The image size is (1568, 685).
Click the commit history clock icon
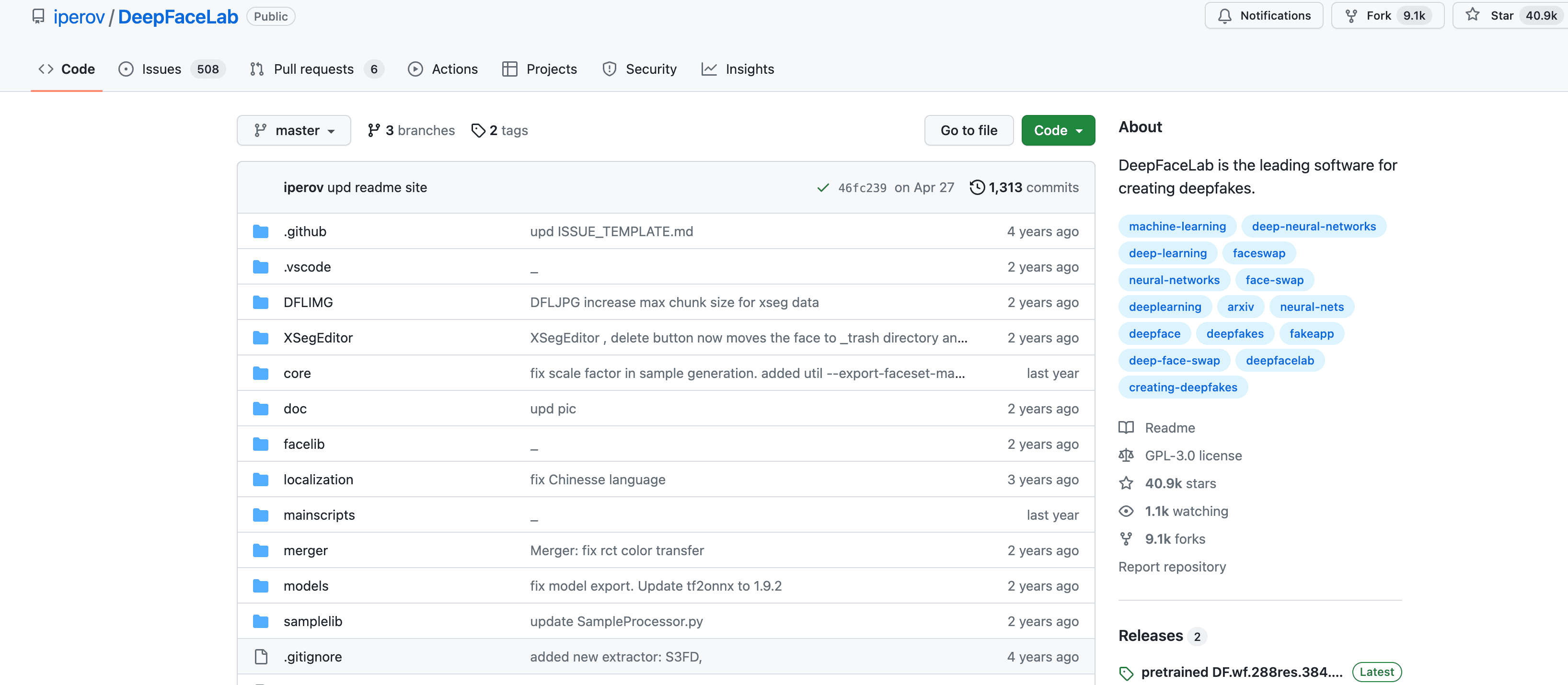976,187
